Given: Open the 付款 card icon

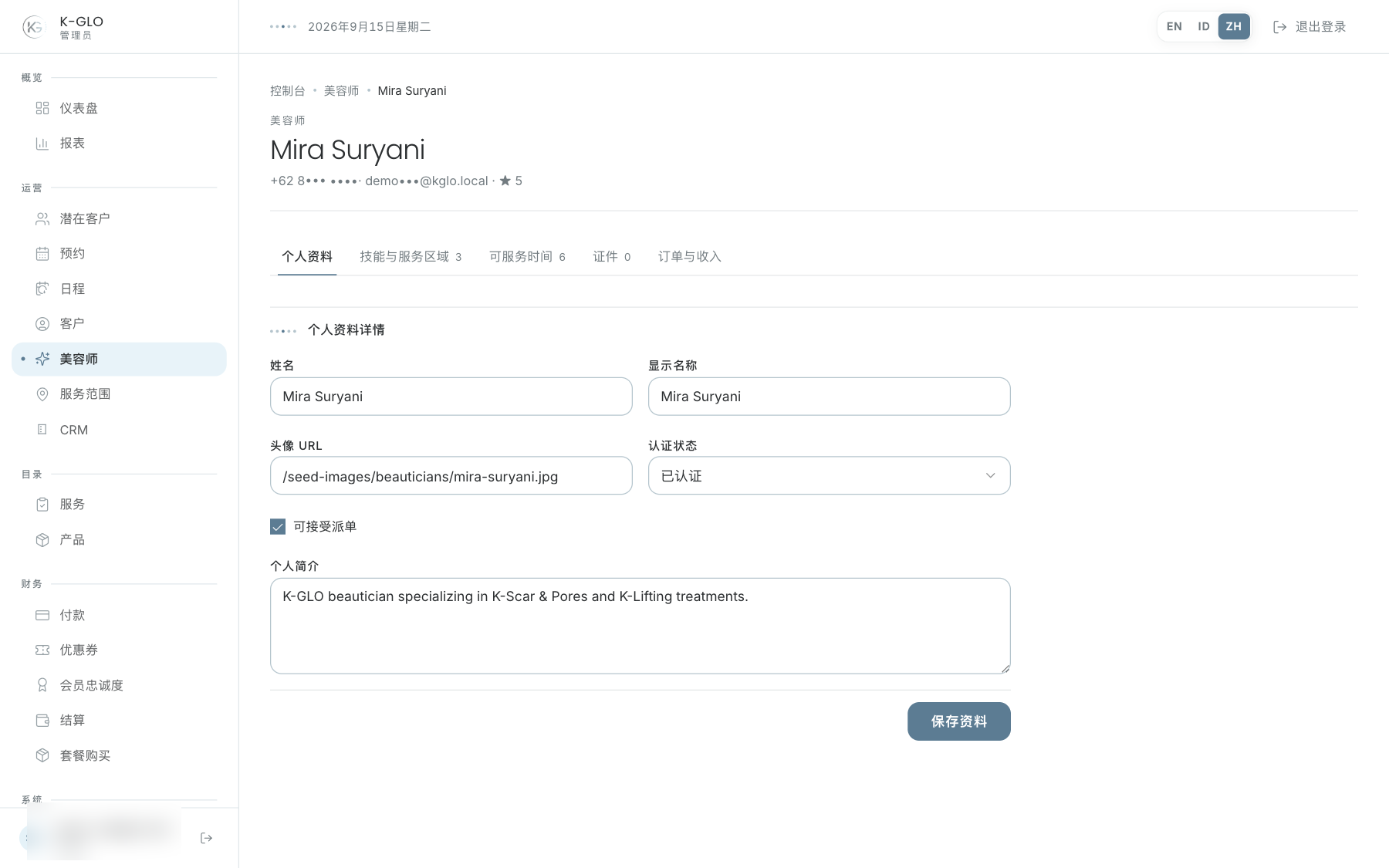Looking at the screenshot, I should click(x=42, y=615).
